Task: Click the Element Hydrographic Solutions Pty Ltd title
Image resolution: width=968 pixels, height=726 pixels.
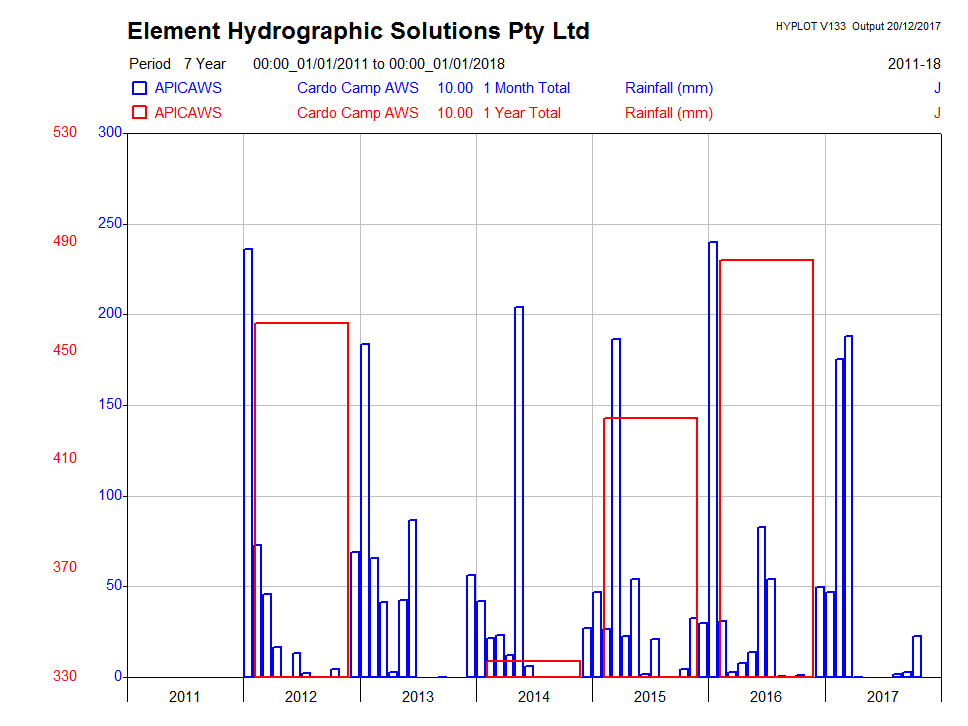Action: pyautogui.click(x=358, y=31)
